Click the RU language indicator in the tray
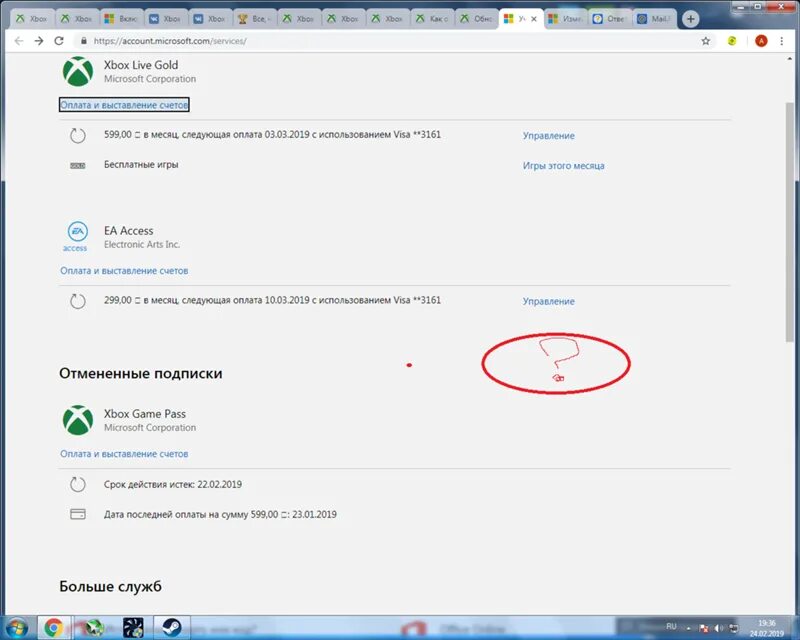The width and height of the screenshot is (800, 640). click(671, 626)
